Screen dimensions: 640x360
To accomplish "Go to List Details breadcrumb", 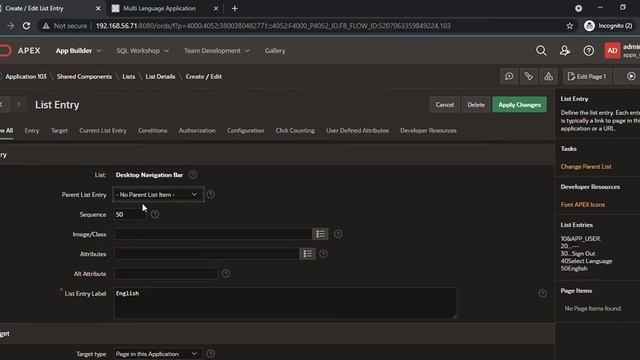I will [160, 76].
